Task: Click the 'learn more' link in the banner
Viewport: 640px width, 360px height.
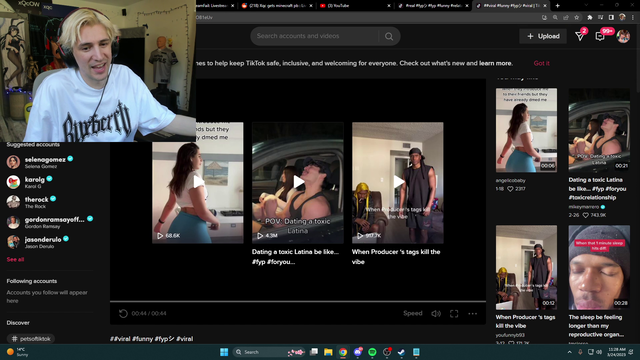Action: click(495, 63)
